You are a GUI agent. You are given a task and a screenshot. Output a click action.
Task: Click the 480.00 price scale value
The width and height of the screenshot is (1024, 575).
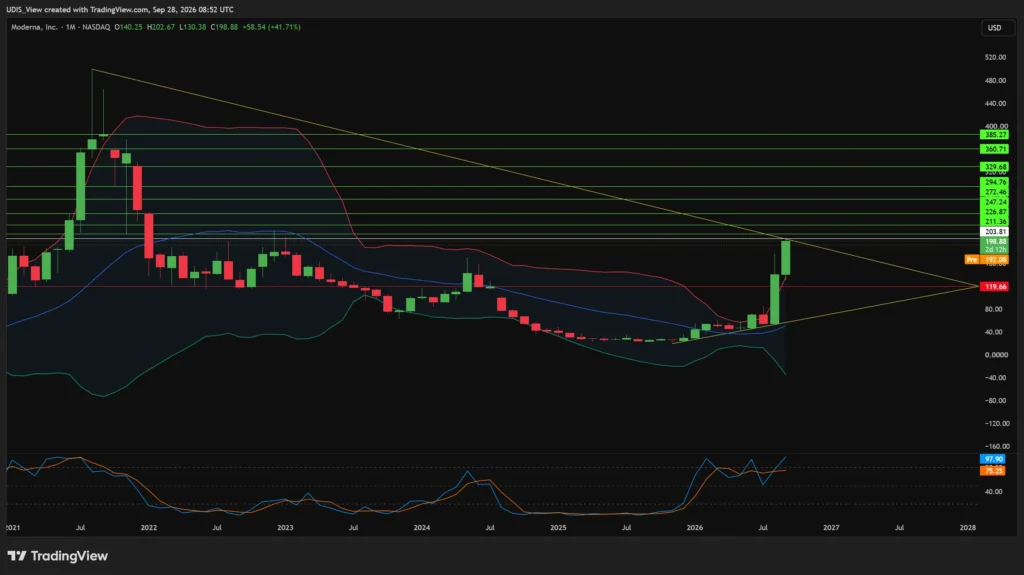click(995, 80)
